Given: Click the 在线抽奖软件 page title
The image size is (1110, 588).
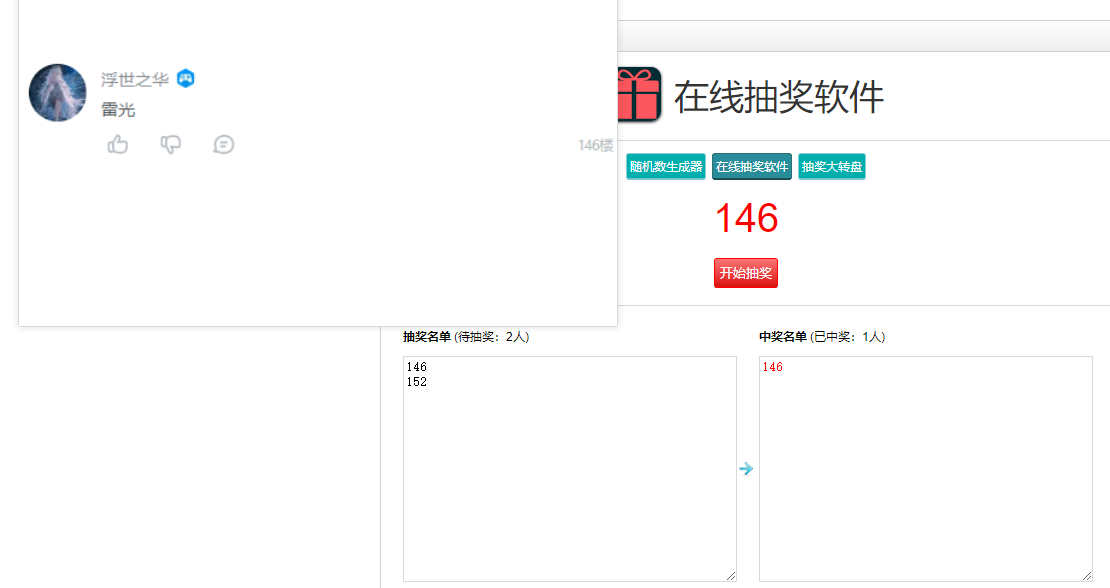Looking at the screenshot, I should pyautogui.click(x=779, y=97).
